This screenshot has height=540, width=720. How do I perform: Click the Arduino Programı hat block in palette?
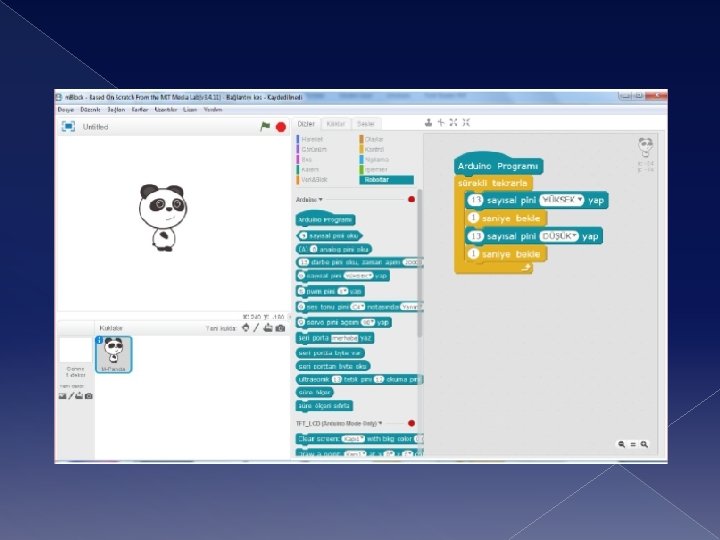pyautogui.click(x=326, y=219)
